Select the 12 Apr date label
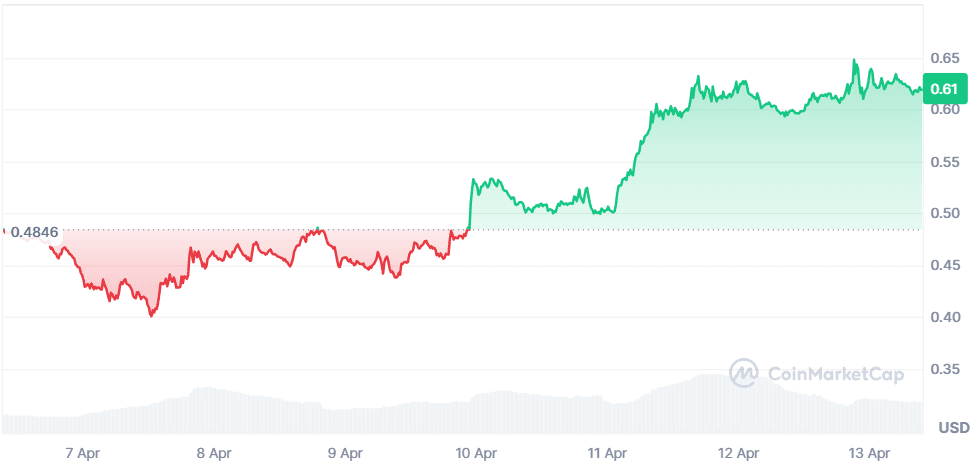This screenshot has height=467, width=978. click(x=739, y=452)
